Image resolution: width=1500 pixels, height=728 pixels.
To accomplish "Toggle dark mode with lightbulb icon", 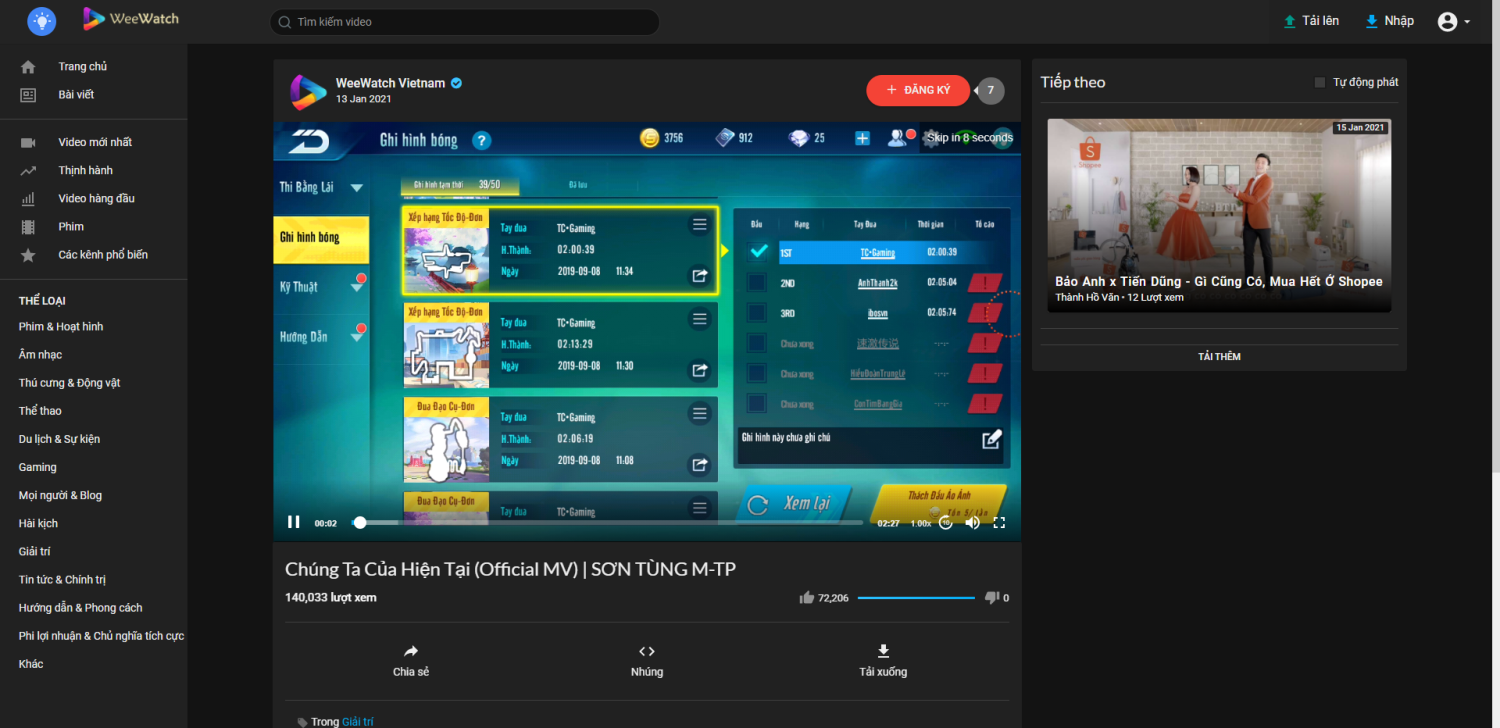I will pos(42,21).
